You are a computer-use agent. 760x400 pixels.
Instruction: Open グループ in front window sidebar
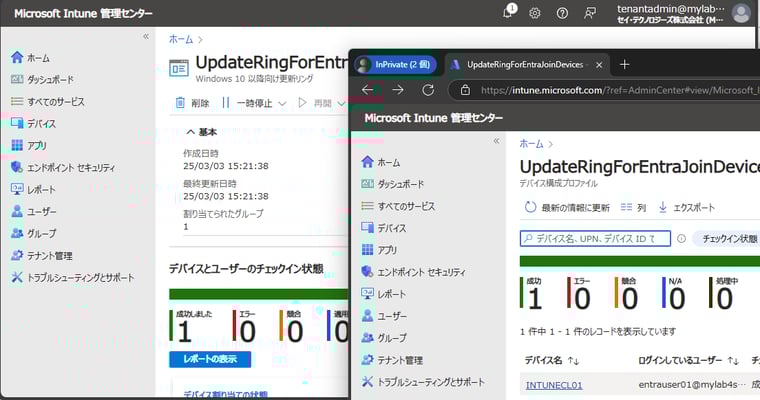(384, 338)
